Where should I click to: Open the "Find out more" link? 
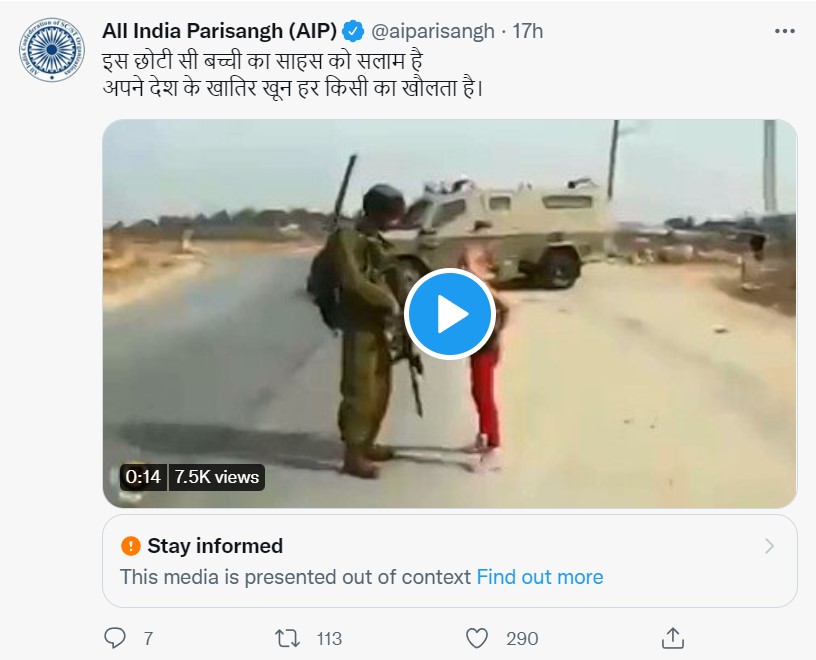[540, 577]
